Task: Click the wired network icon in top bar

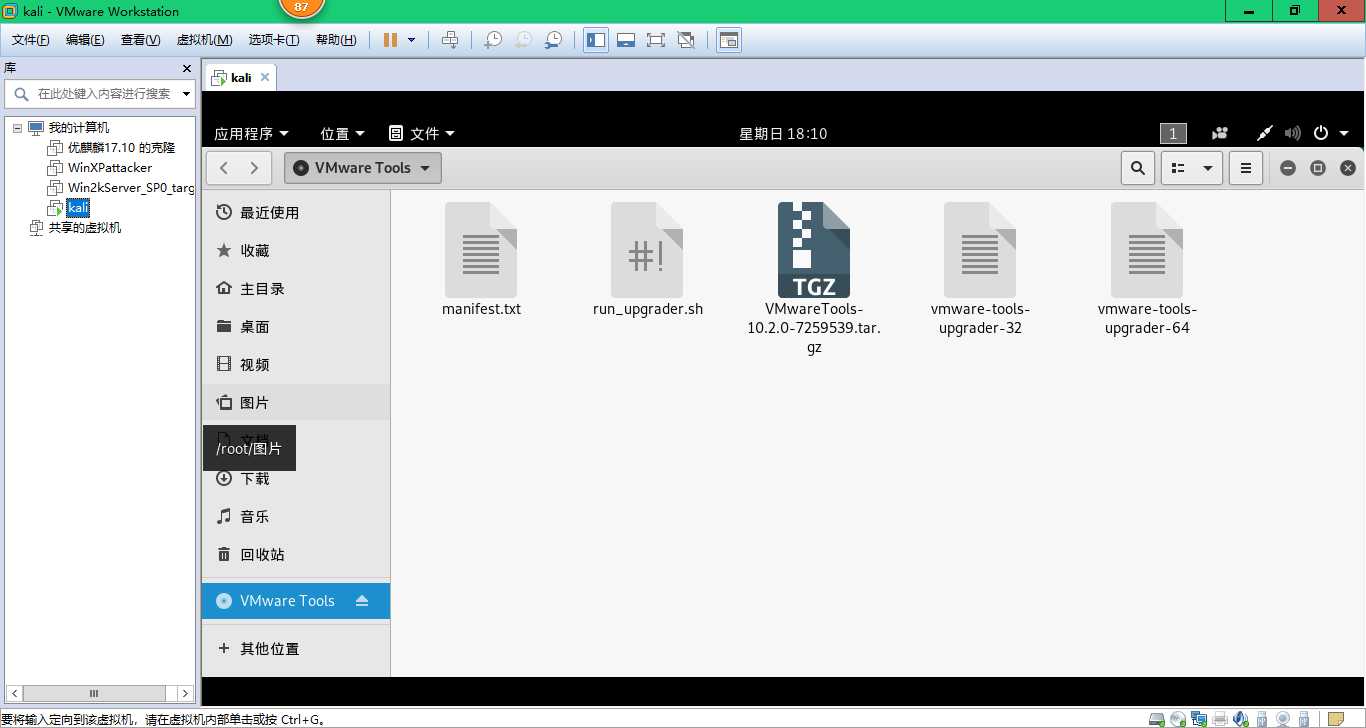Action: [1265, 133]
